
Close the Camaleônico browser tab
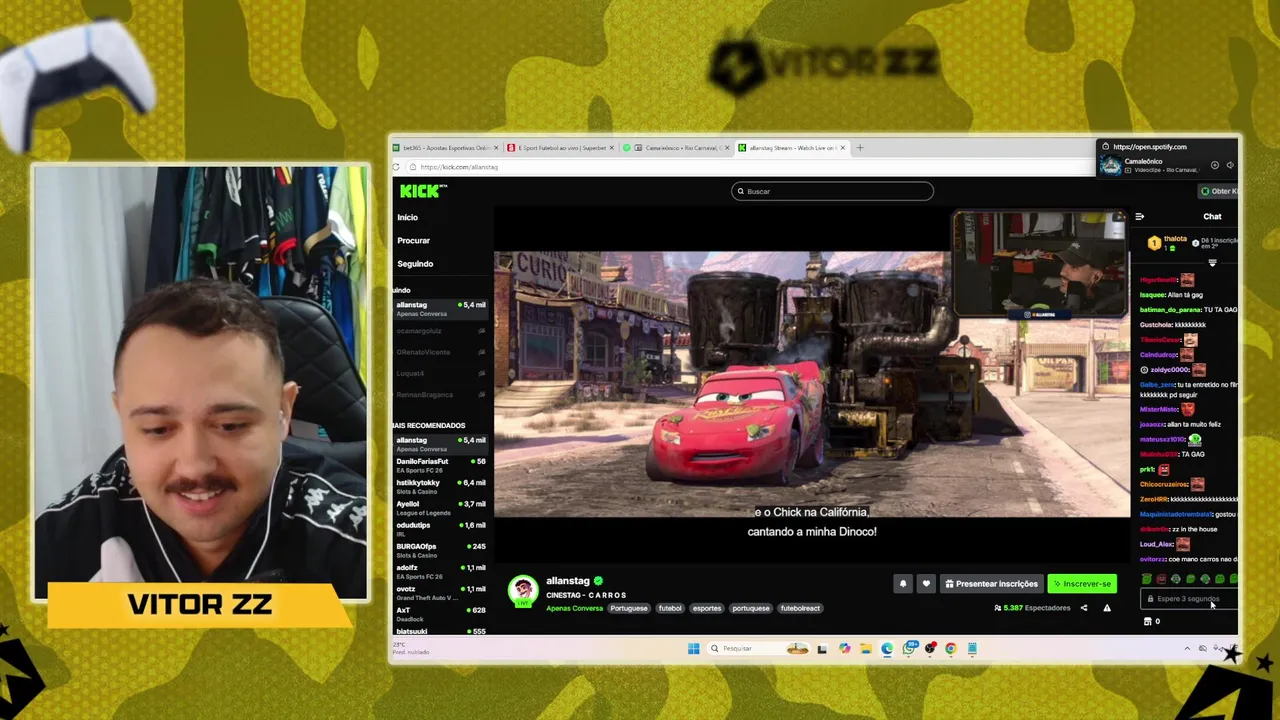pyautogui.click(x=727, y=148)
